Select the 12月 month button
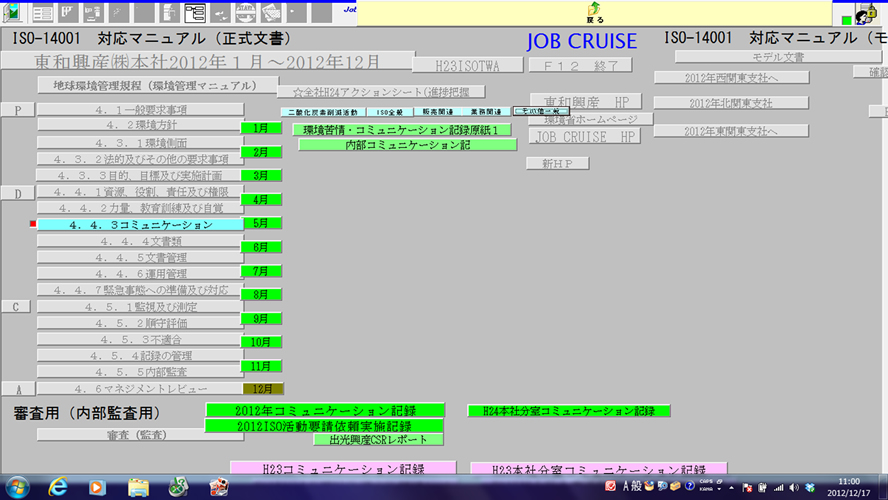This screenshot has width=888, height=500. [262, 387]
